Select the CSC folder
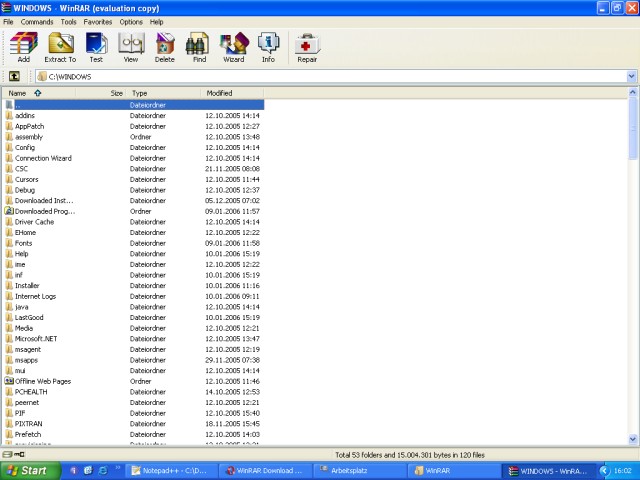The image size is (640, 480). pos(21,169)
